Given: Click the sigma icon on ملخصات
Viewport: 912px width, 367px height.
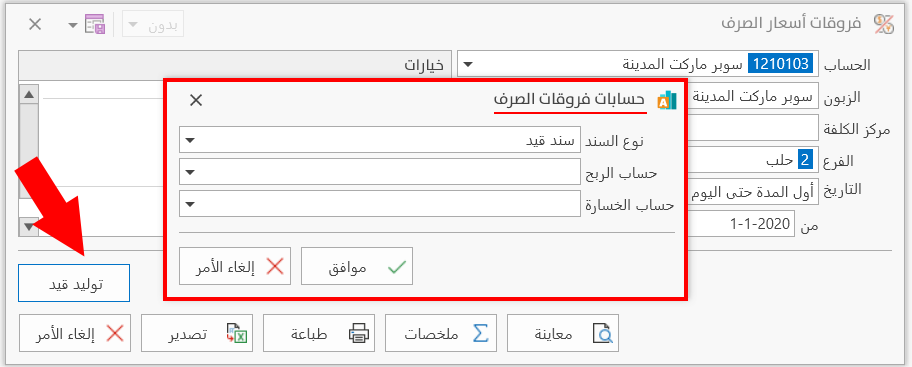Looking at the screenshot, I should pos(480,334).
